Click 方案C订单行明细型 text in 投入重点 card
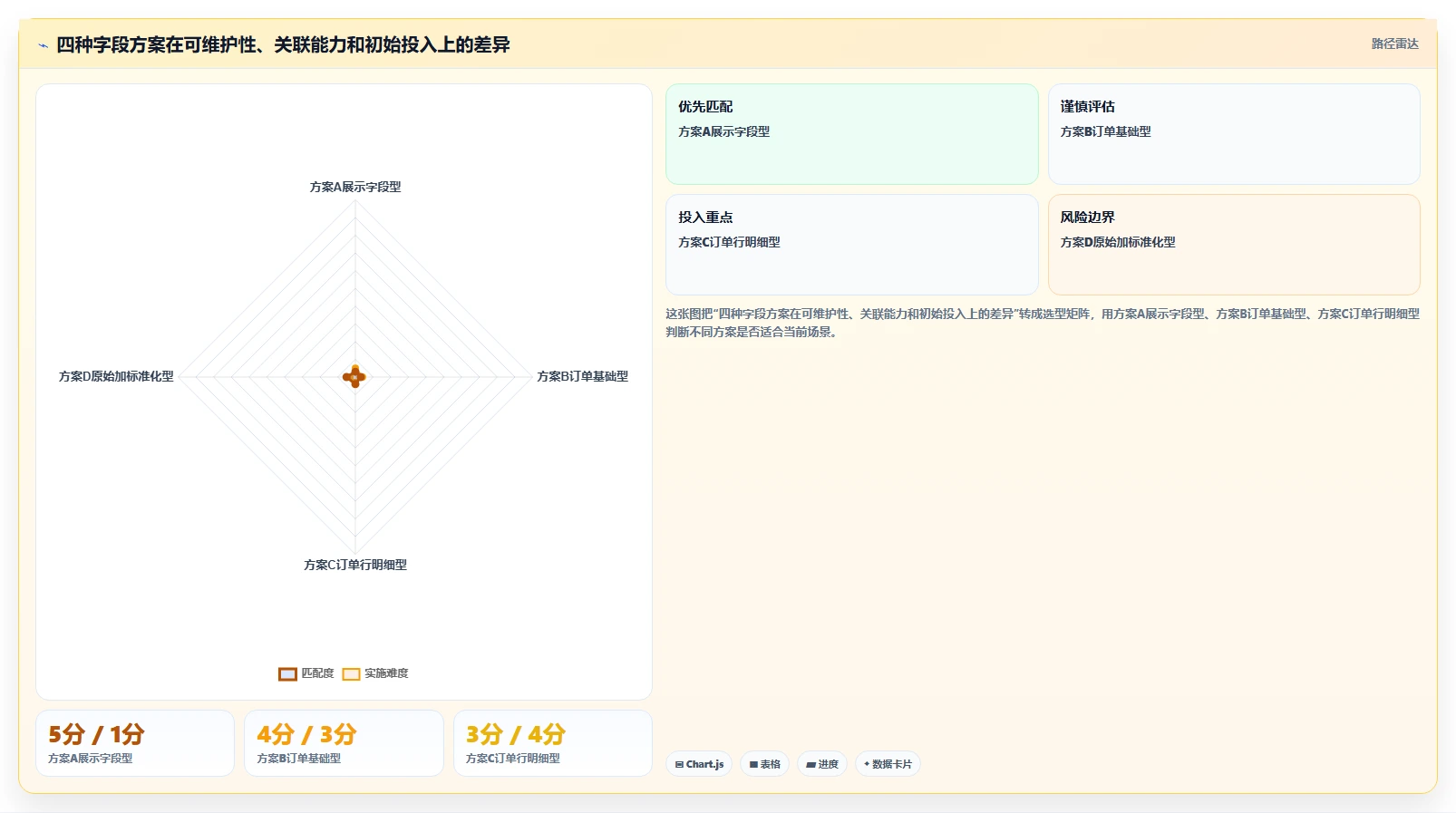This screenshot has height=813, width=1456. [x=729, y=242]
